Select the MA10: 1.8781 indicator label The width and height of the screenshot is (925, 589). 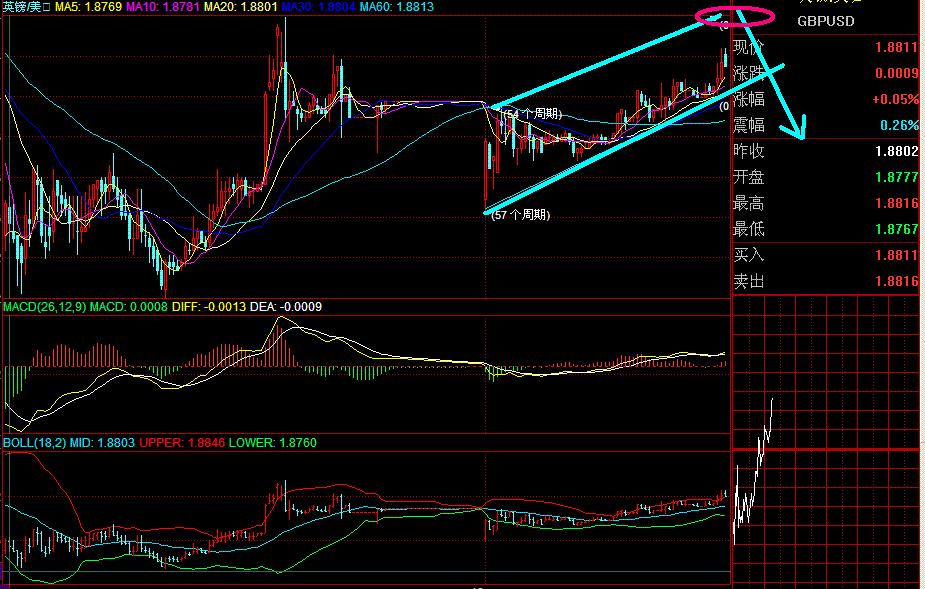pyautogui.click(x=163, y=7)
